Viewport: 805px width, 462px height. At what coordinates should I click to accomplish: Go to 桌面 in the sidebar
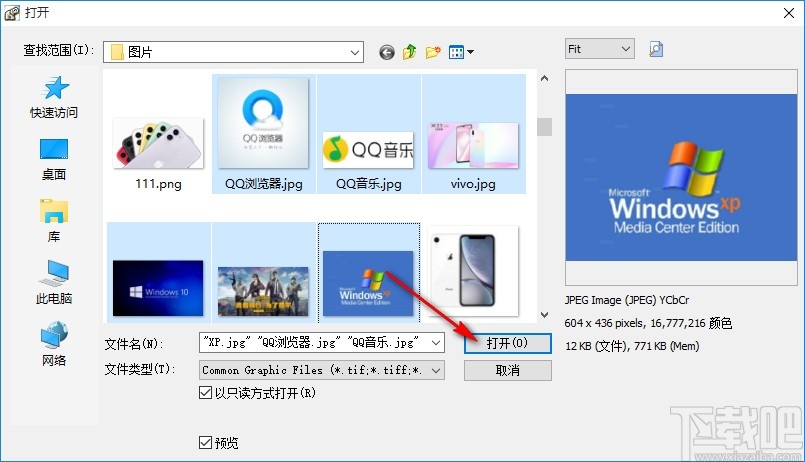tap(54, 160)
